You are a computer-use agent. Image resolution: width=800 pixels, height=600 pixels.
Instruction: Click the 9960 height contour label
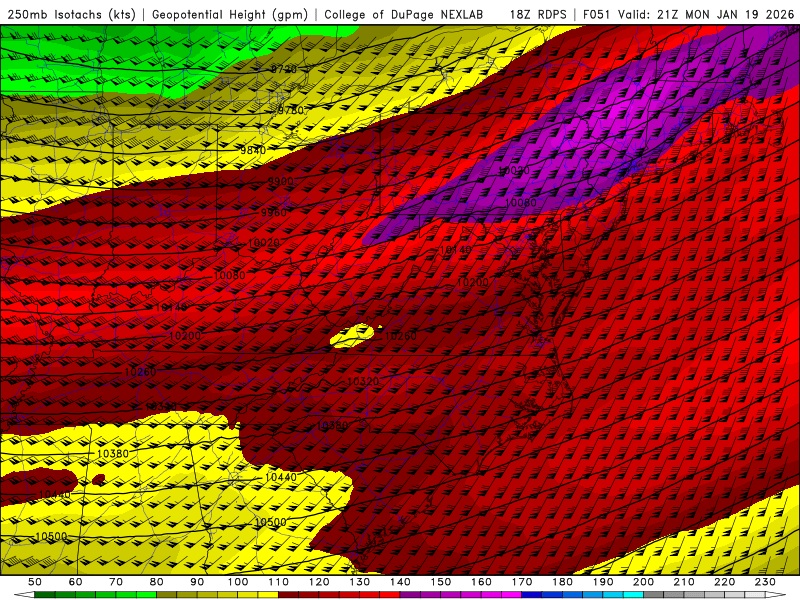point(273,212)
